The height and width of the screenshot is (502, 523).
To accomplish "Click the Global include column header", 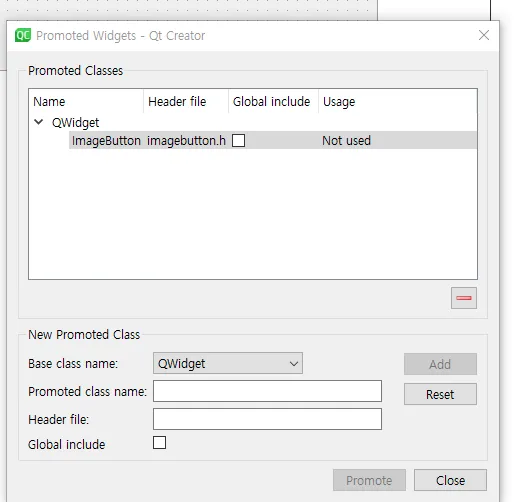I will click(273, 102).
